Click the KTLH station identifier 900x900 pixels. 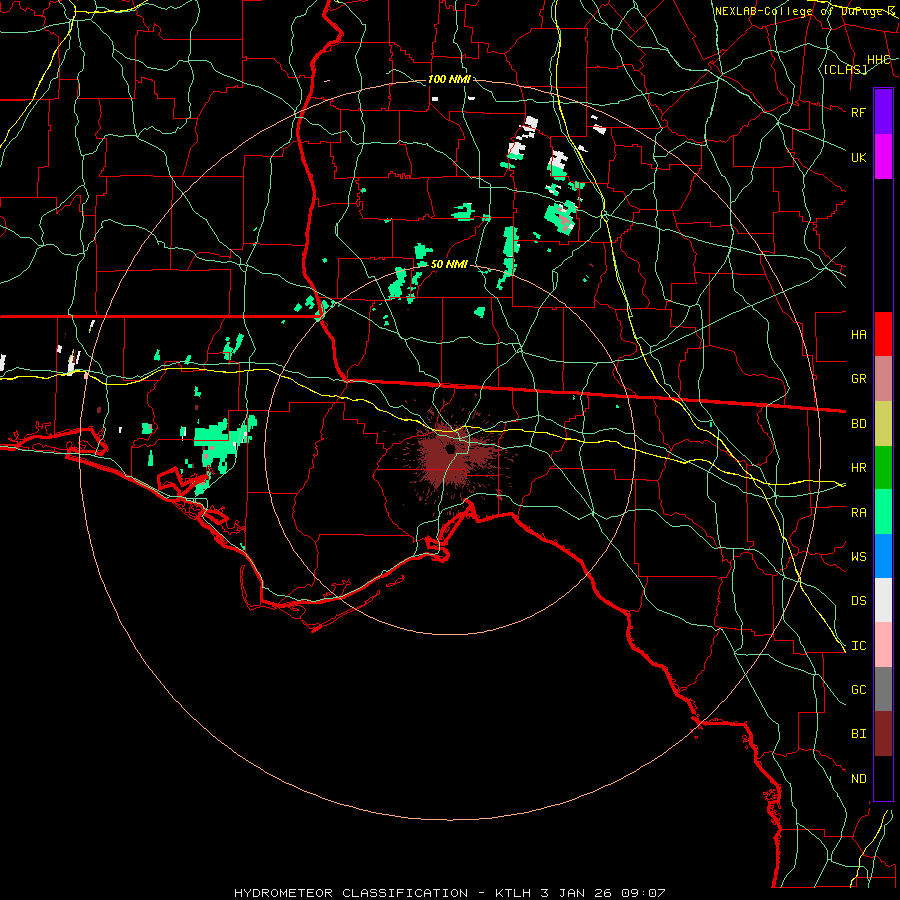pyautogui.click(x=515, y=893)
